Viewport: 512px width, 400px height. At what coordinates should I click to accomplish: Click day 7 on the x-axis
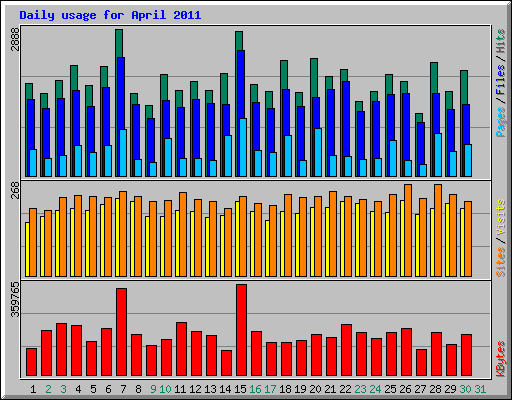[x=123, y=389]
